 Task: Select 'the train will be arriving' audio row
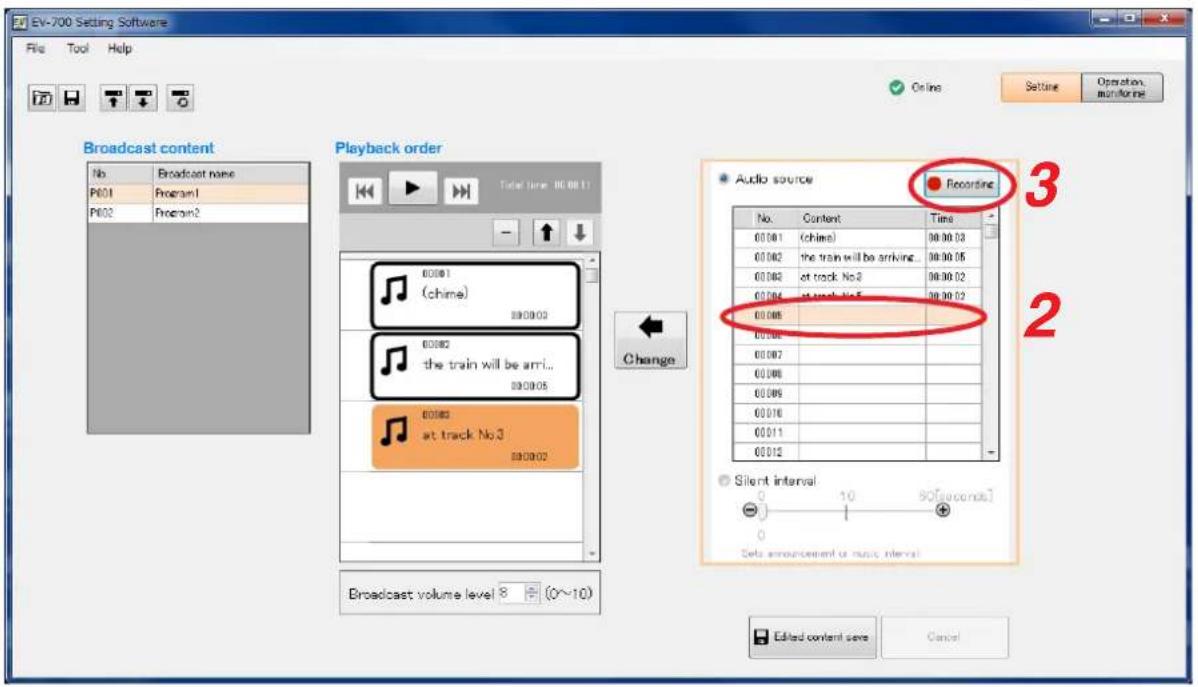857,258
